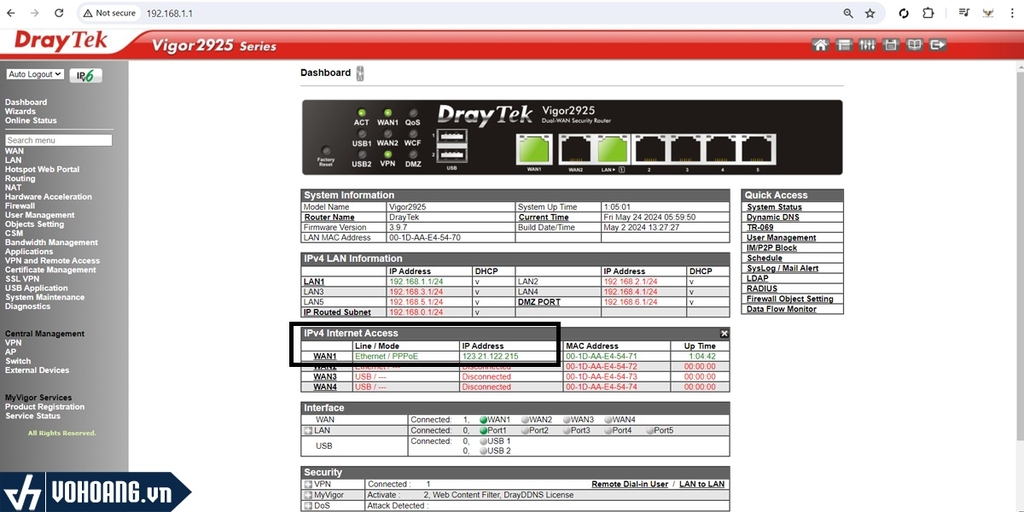Viewport: 1024px width, 512px height.
Task: Click the green LAN port 1 on router image
Action: click(x=613, y=150)
